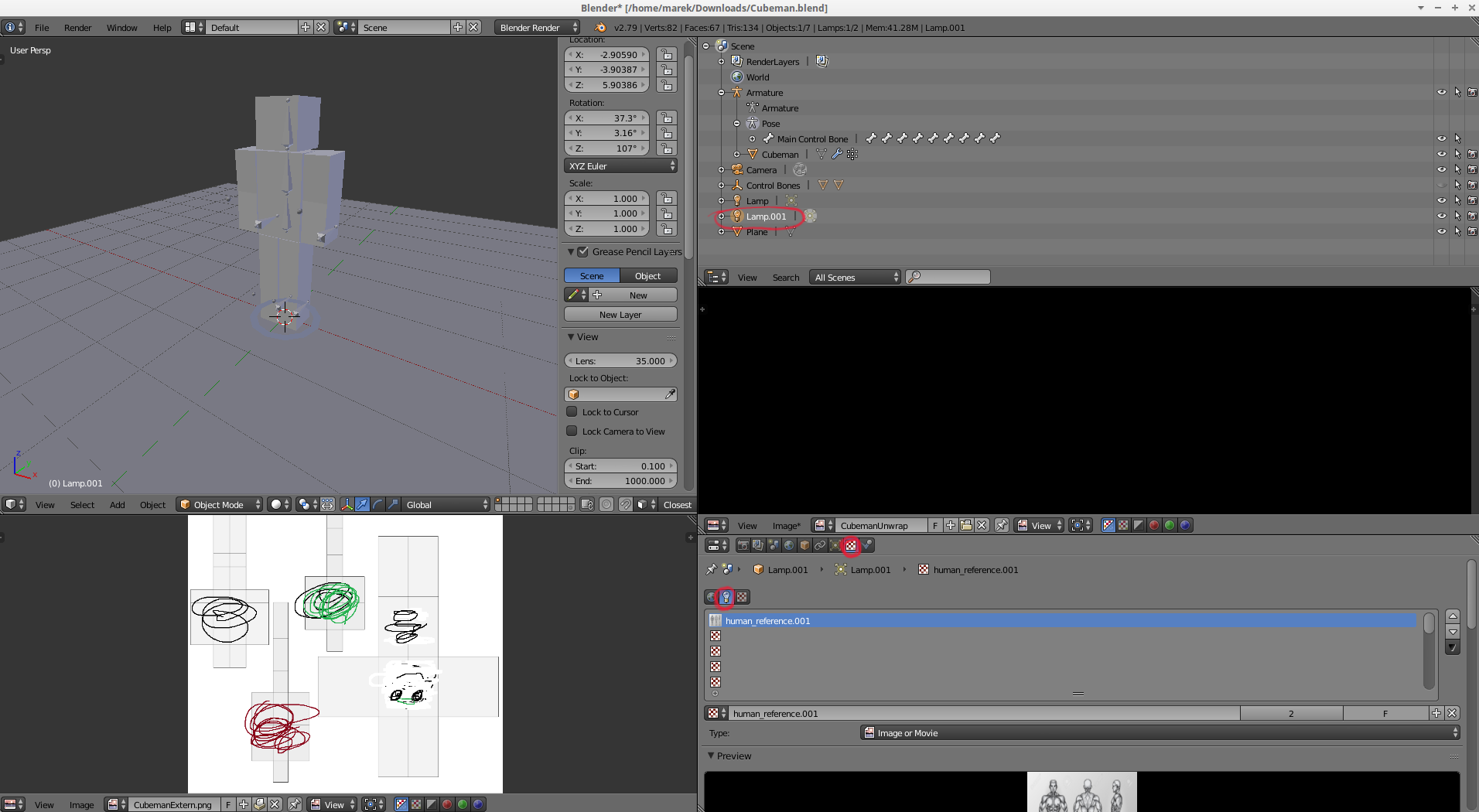Open the World properties tab
Screen dimensions: 1479x812
pos(789,545)
